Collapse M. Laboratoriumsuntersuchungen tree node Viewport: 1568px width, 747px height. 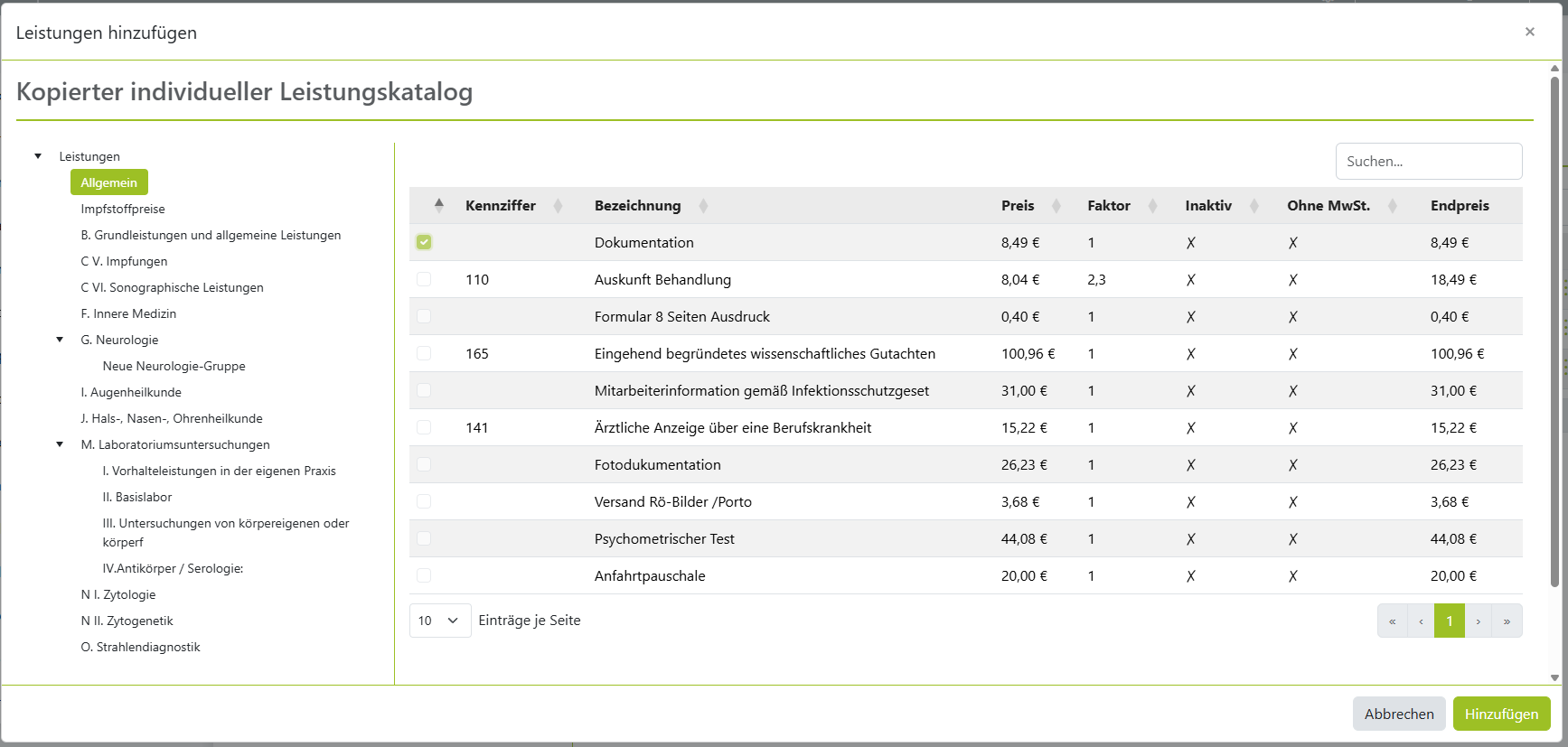pyautogui.click(x=60, y=444)
